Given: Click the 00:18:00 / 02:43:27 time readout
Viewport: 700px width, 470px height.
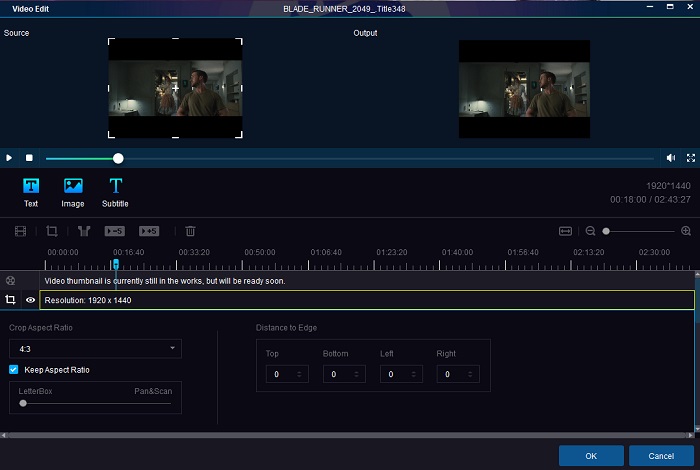Looking at the screenshot, I should [650, 200].
